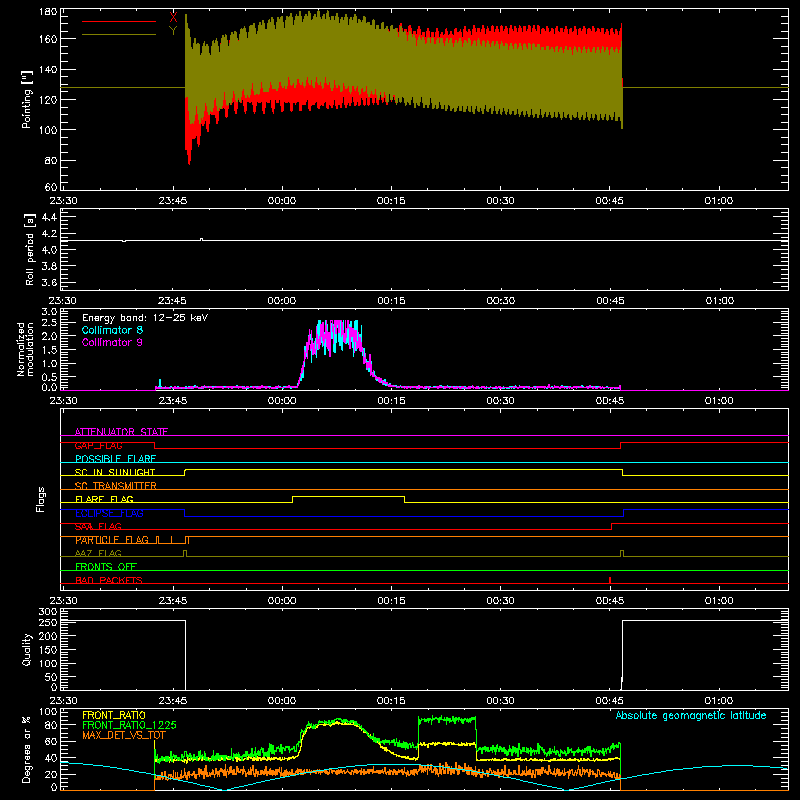The image size is (800, 800).
Task: Click the SC_IN_SUNLIGHT flag label
Action: 115,472
